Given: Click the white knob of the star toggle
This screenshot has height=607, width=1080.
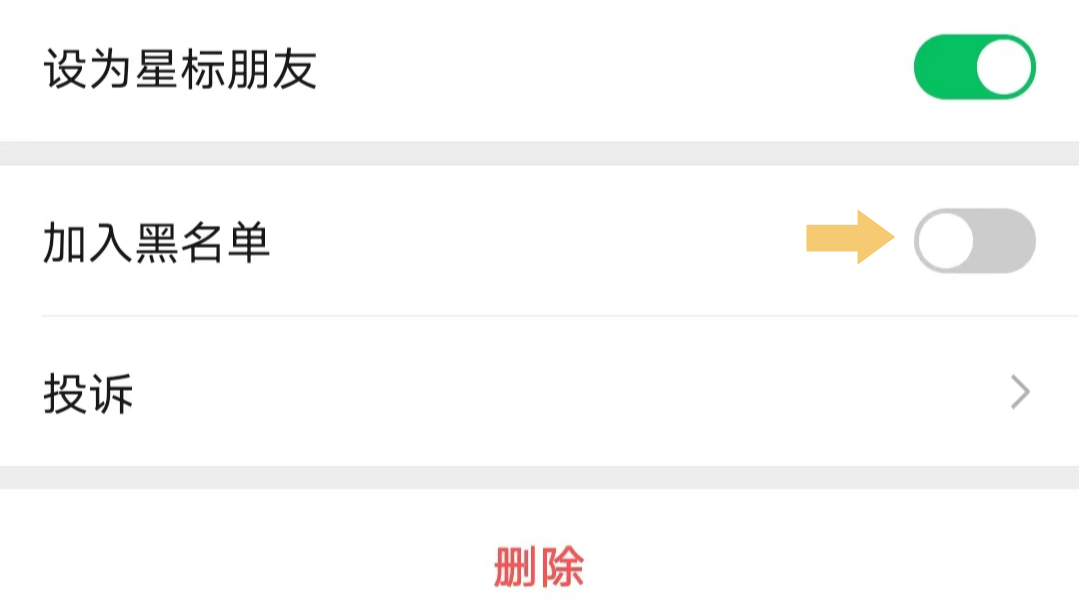Looking at the screenshot, I should click(x=1003, y=66).
